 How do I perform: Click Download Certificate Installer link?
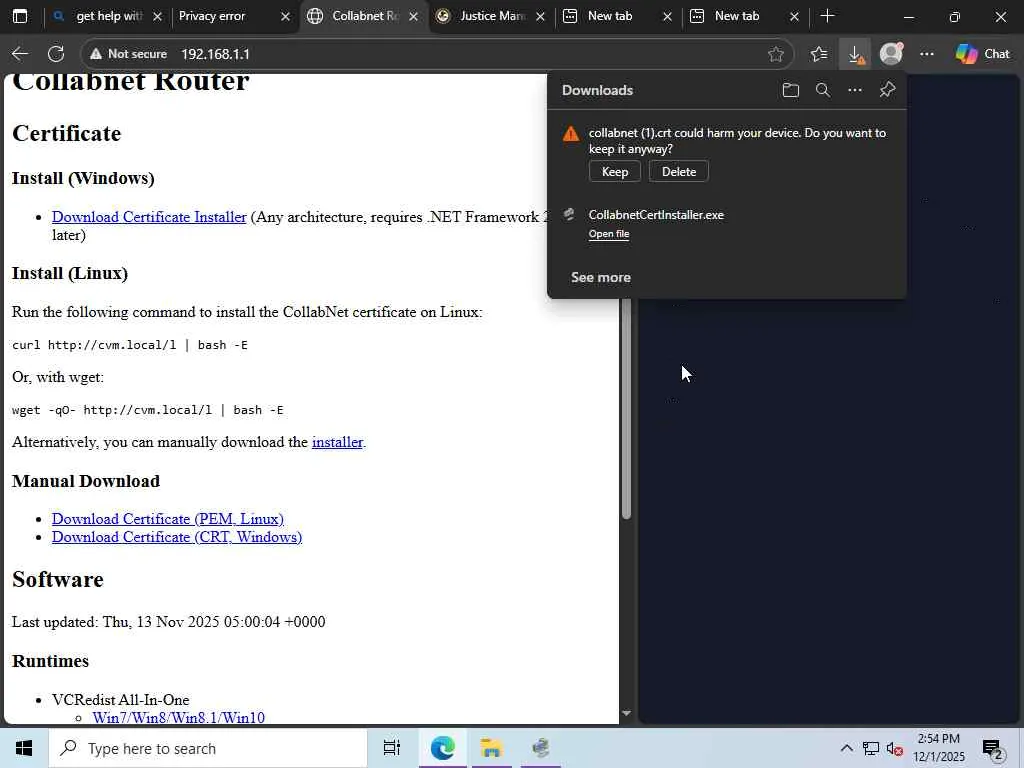[x=149, y=217]
